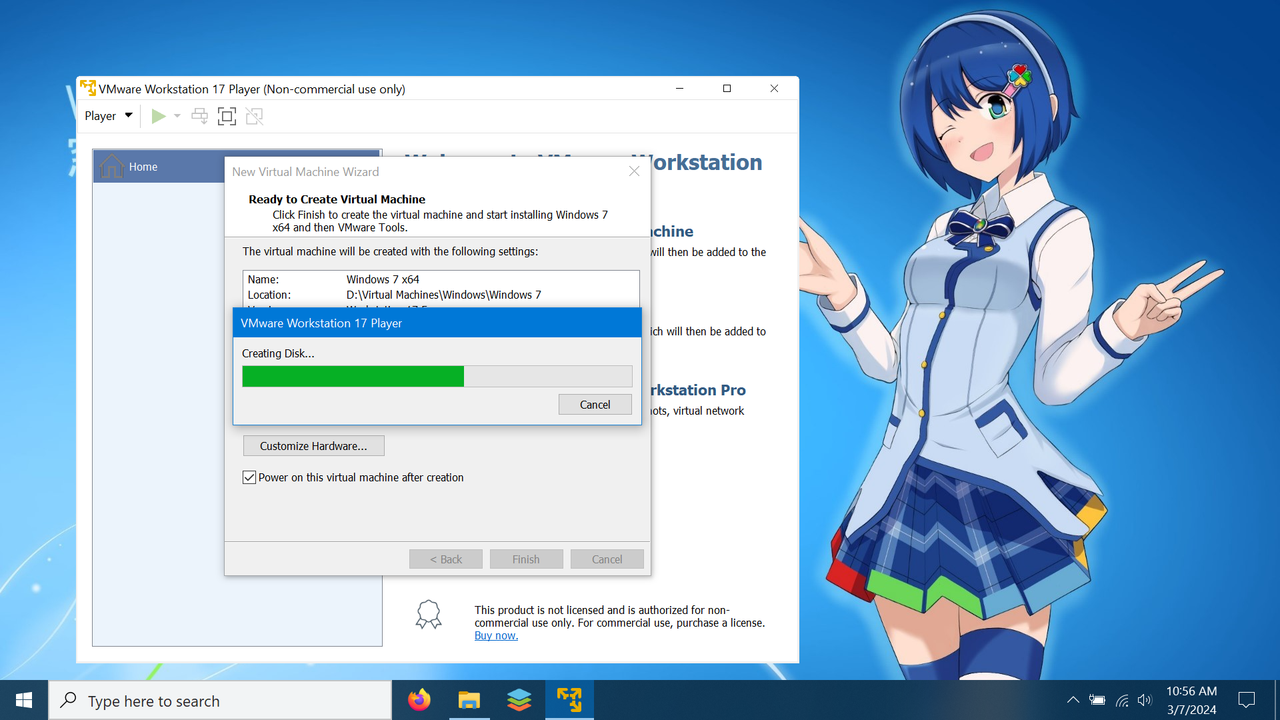
Task: Click the license ribbon badge icon
Action: coord(428,614)
